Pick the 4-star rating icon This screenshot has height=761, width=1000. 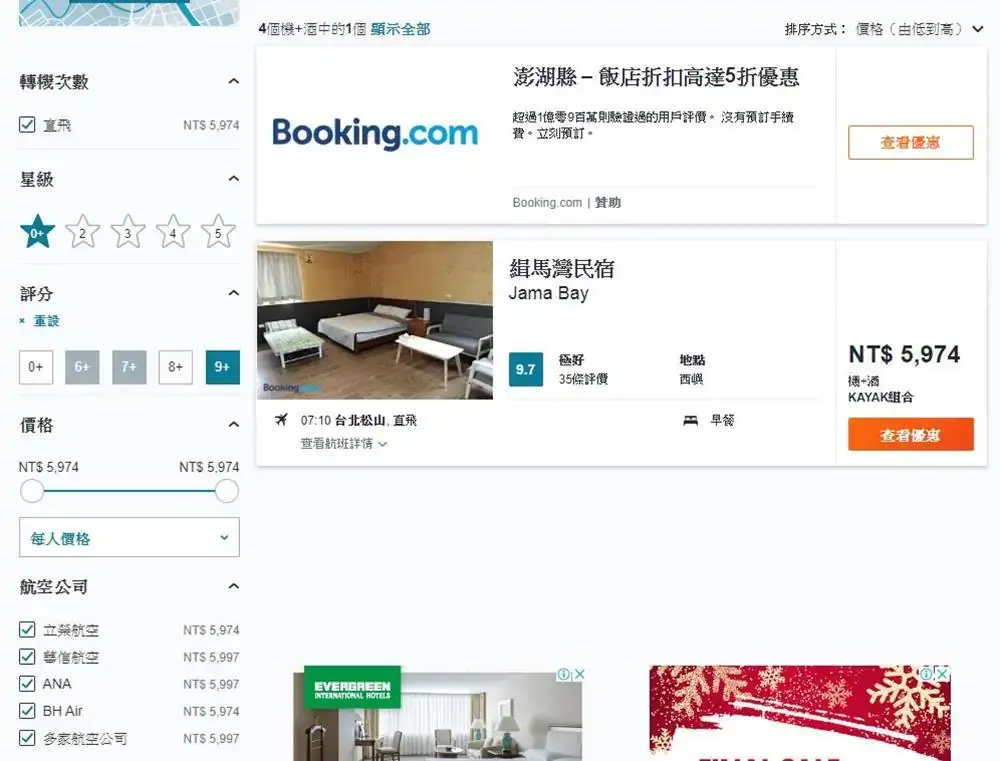point(173,232)
